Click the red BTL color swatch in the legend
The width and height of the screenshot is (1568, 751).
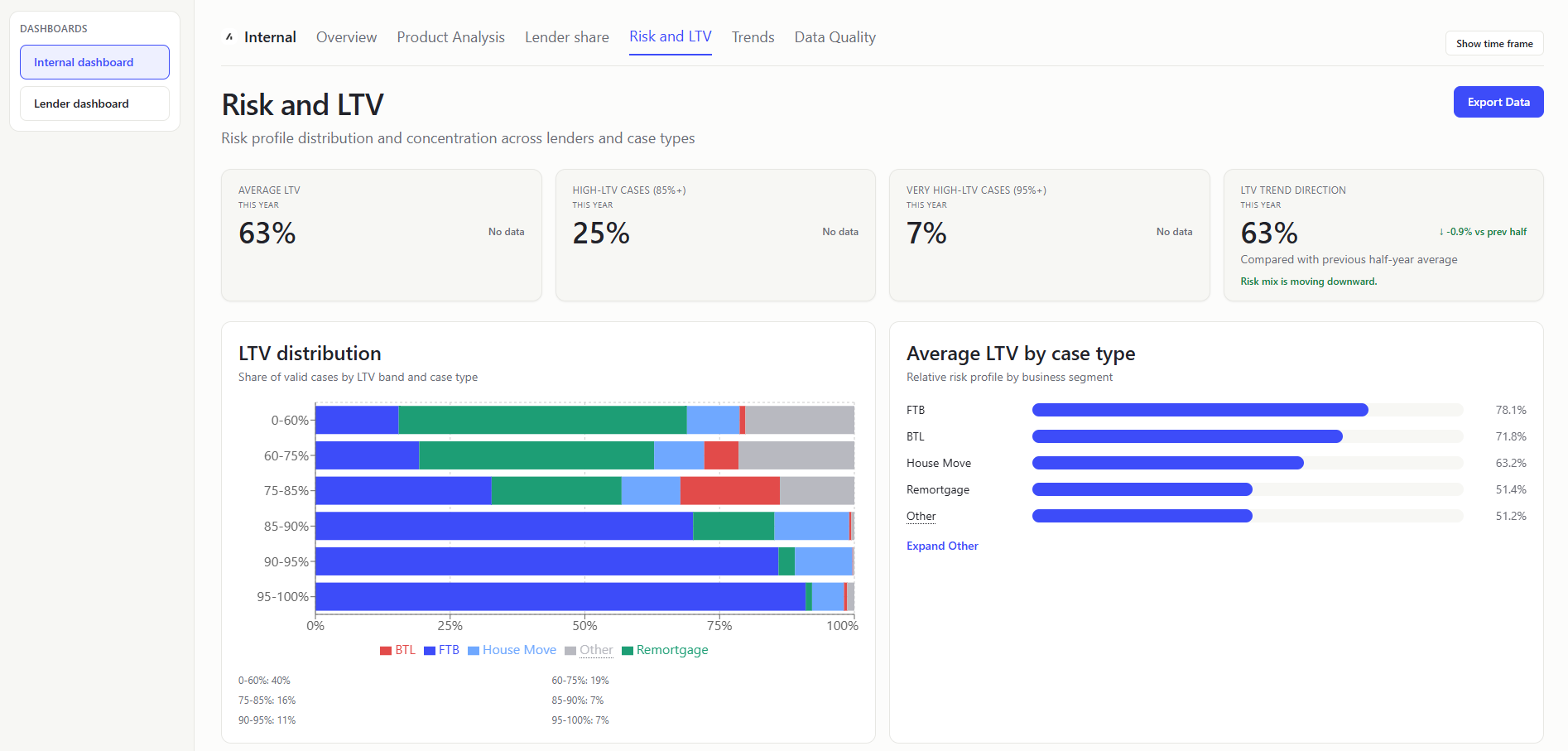coord(384,650)
